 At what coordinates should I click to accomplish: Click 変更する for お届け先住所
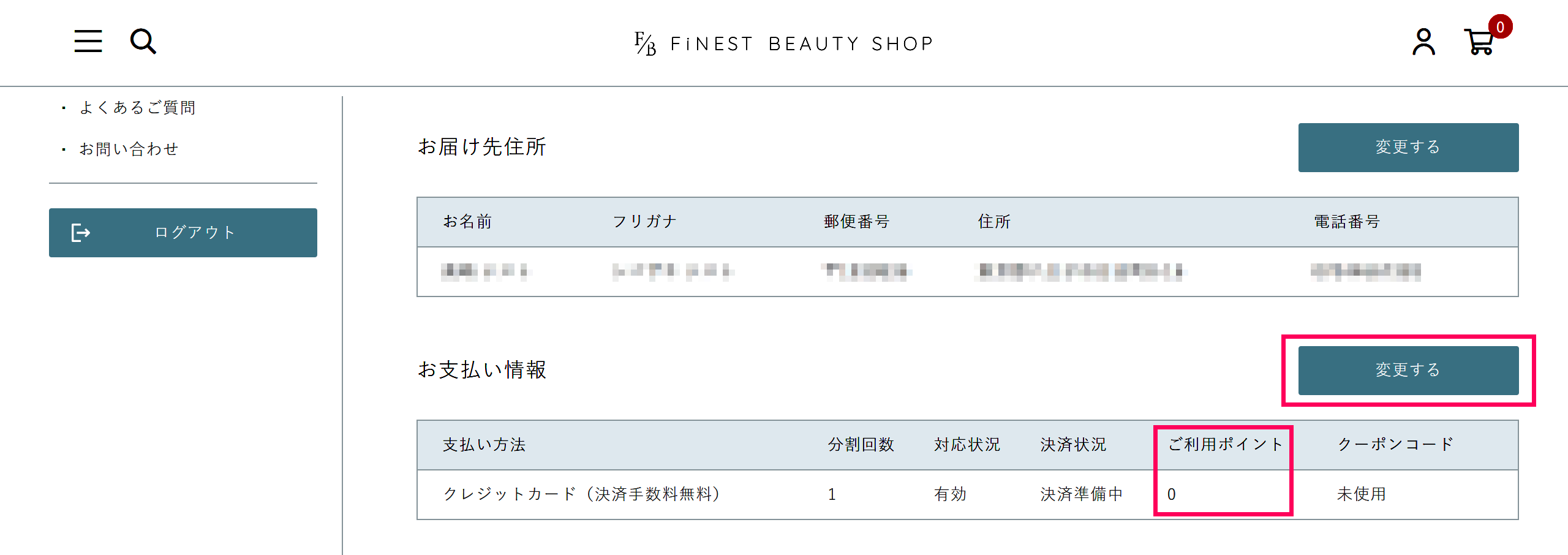1408,148
